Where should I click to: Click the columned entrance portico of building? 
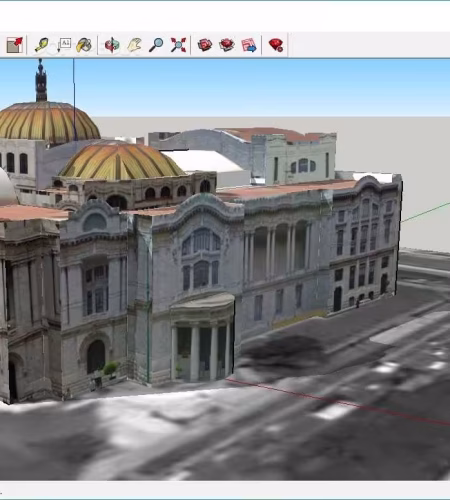click(202, 337)
